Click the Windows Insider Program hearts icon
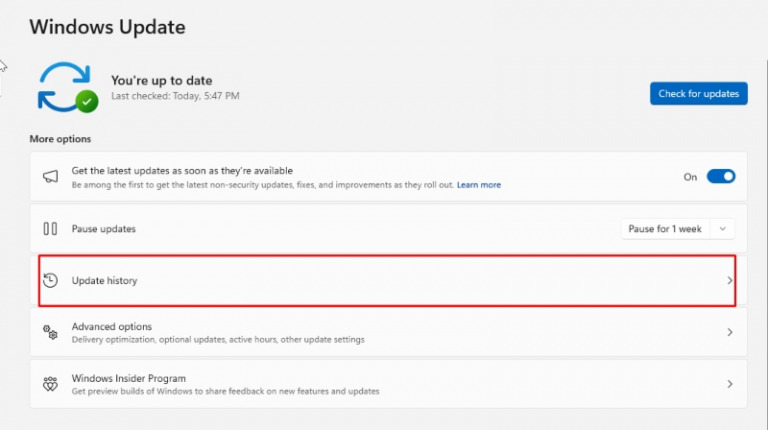The width and height of the screenshot is (768, 430). coord(50,384)
